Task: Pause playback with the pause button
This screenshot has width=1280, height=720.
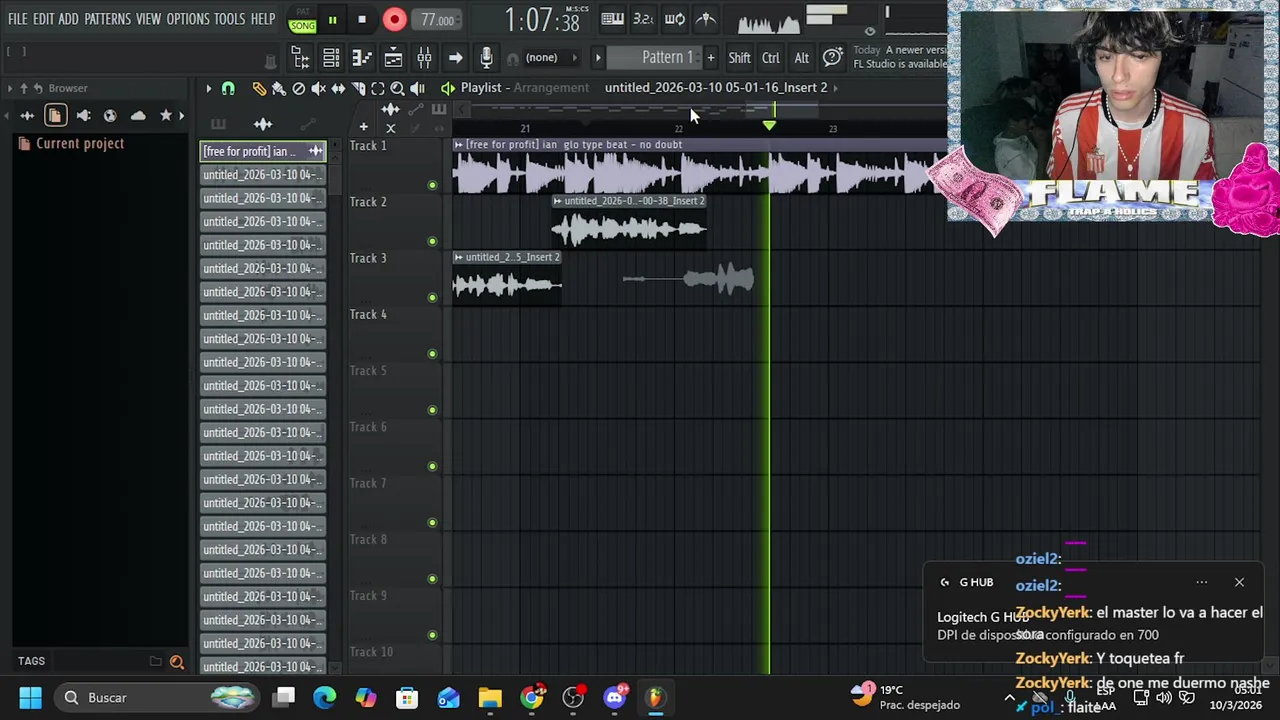Action: click(332, 20)
